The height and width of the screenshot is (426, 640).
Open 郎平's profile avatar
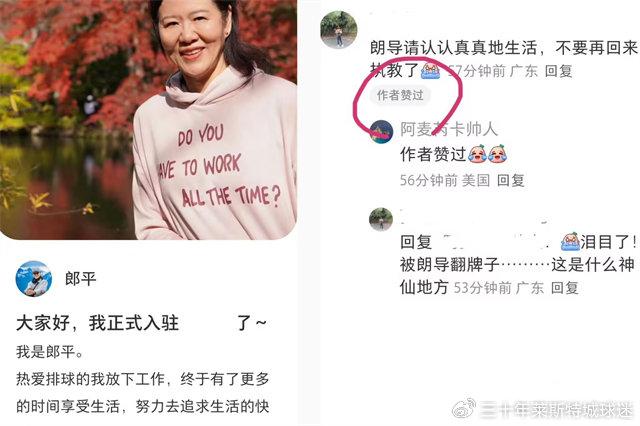pyautogui.click(x=33, y=279)
